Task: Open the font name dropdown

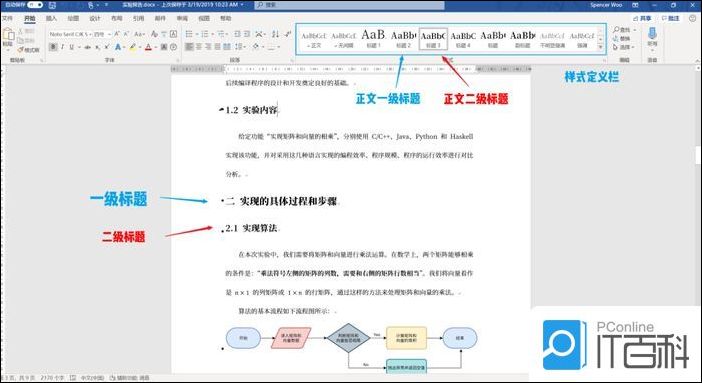Action: [90, 34]
